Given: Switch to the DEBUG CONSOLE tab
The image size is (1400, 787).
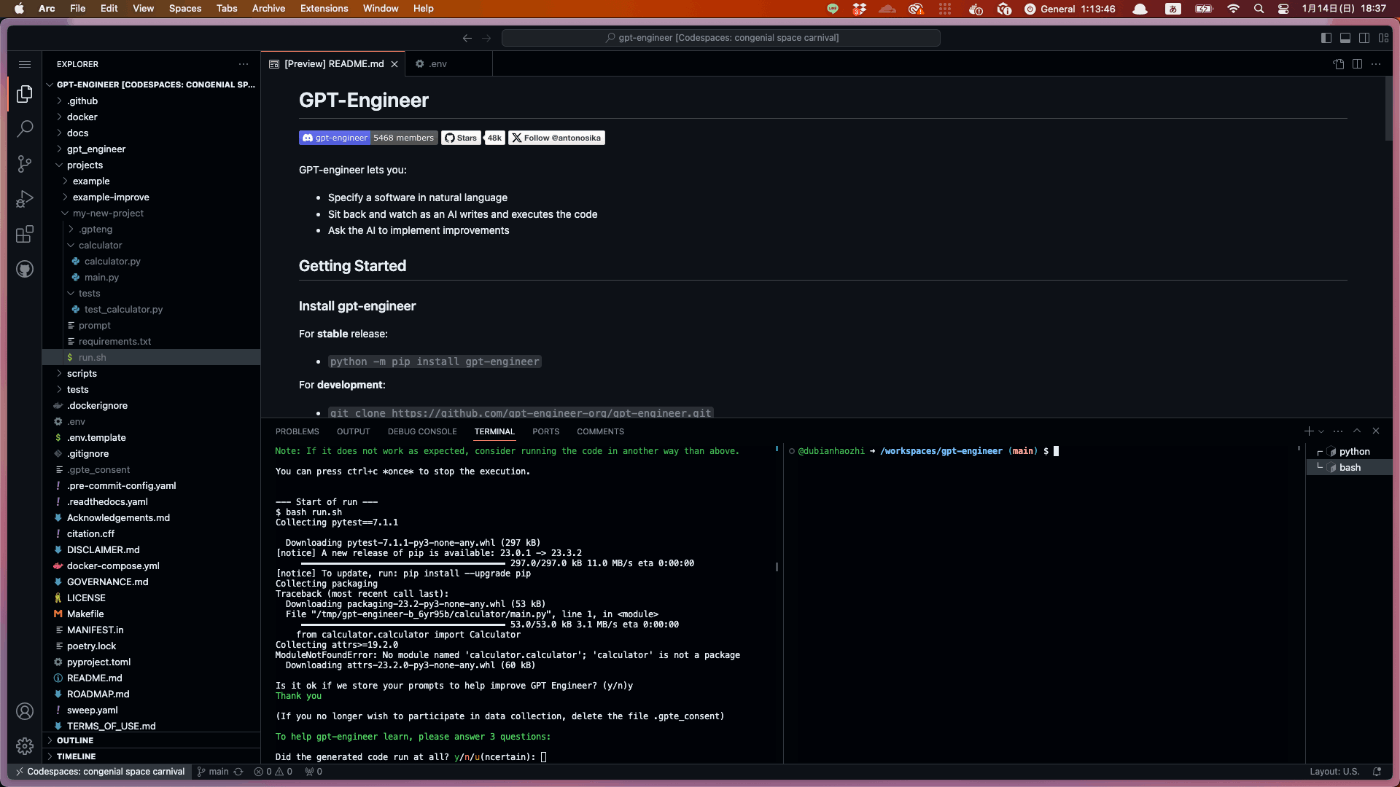Looking at the screenshot, I should pos(422,432).
